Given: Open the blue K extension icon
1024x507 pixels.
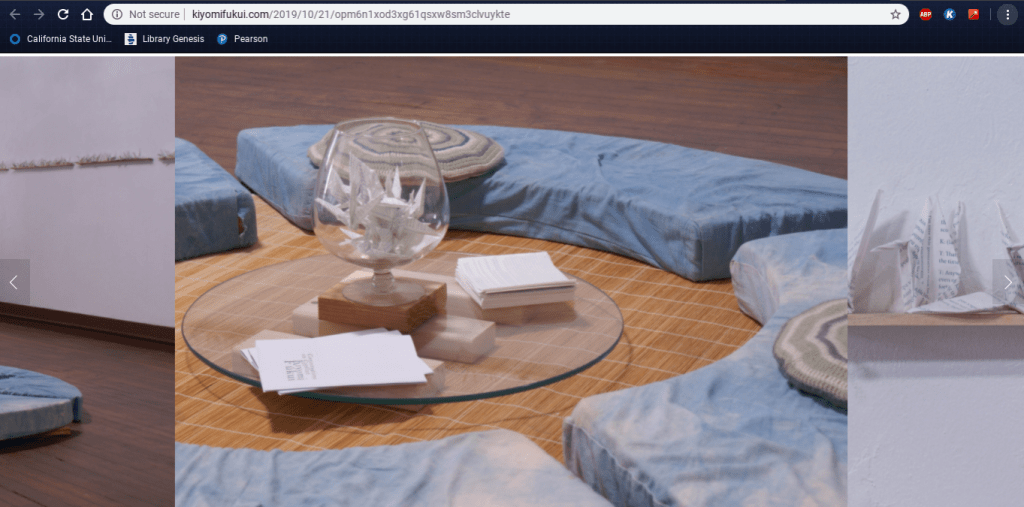Looking at the screenshot, I should [x=949, y=15].
